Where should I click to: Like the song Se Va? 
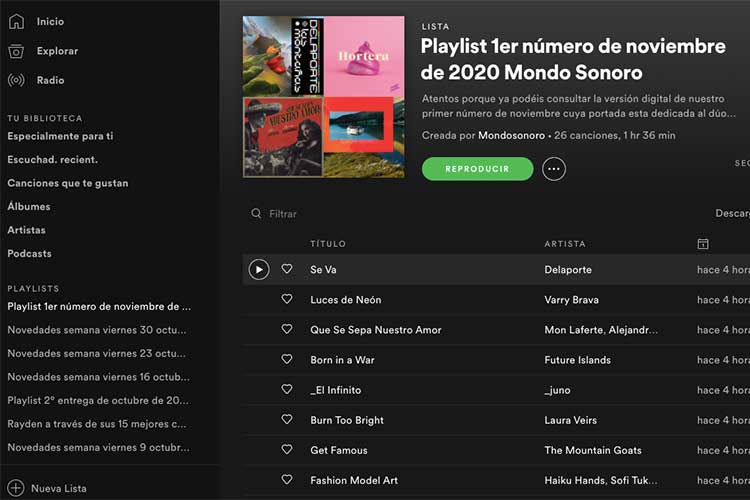click(287, 269)
